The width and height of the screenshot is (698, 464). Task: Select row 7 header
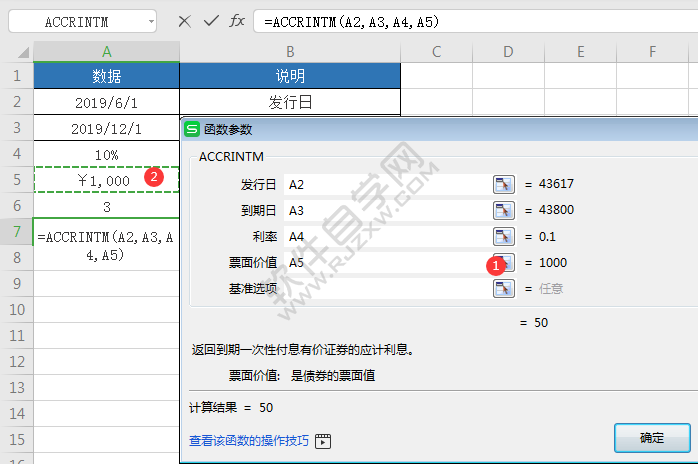[x=17, y=232]
